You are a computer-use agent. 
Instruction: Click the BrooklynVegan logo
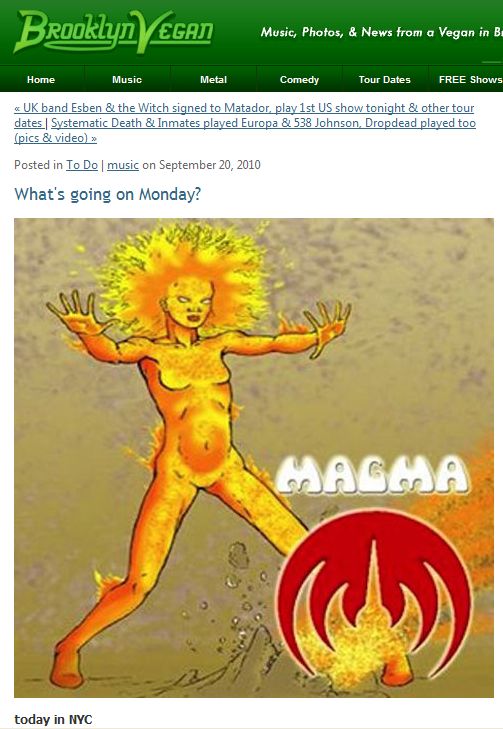point(114,31)
